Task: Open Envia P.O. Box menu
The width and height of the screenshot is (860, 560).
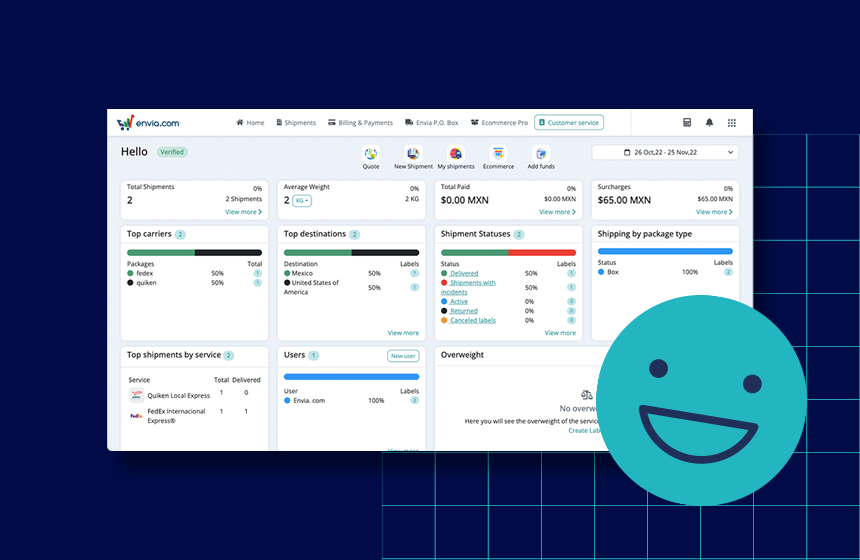Action: 432,123
